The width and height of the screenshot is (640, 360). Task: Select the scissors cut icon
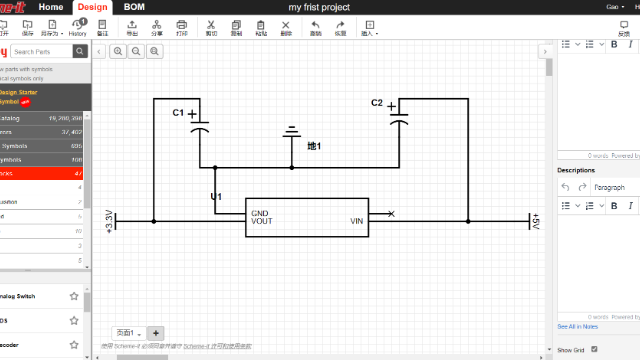[211, 28]
